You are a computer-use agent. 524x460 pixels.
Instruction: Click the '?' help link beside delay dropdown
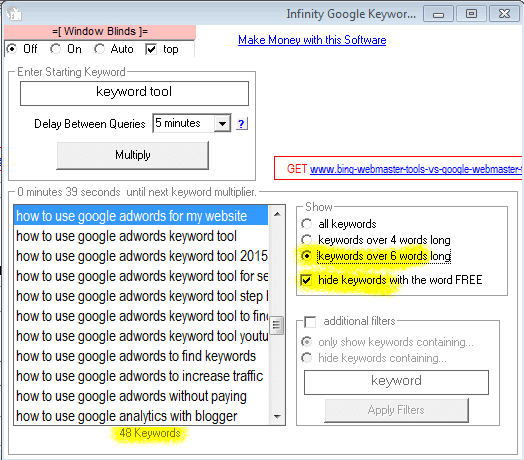click(241, 124)
